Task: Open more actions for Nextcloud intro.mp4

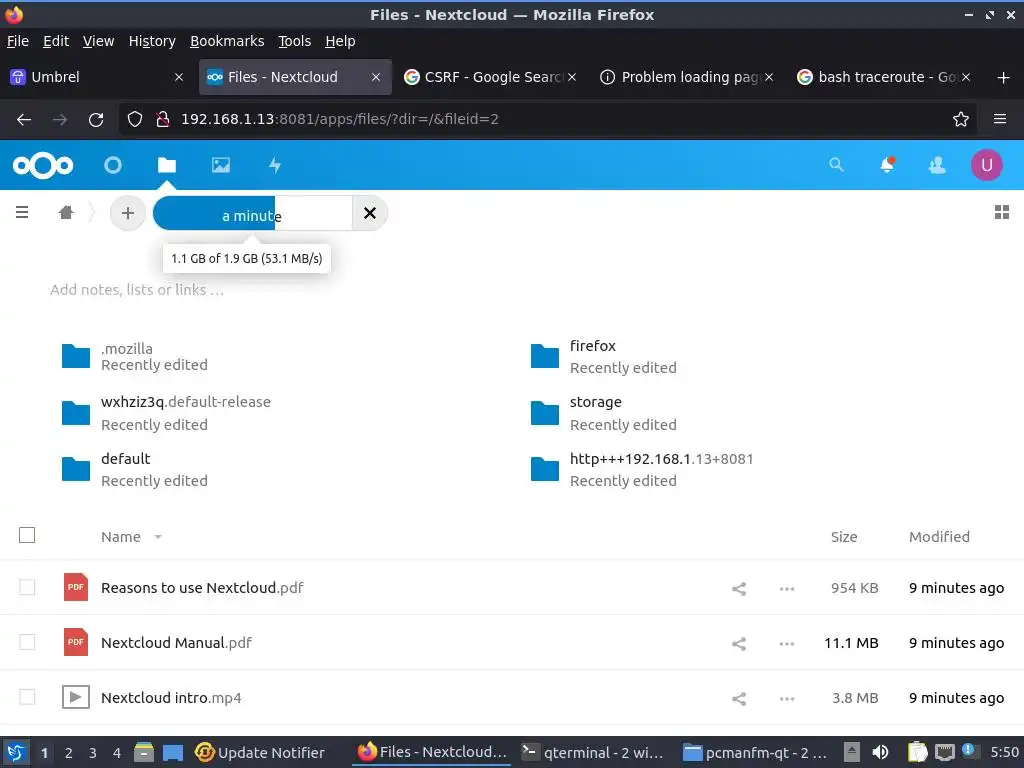Action: click(786, 699)
